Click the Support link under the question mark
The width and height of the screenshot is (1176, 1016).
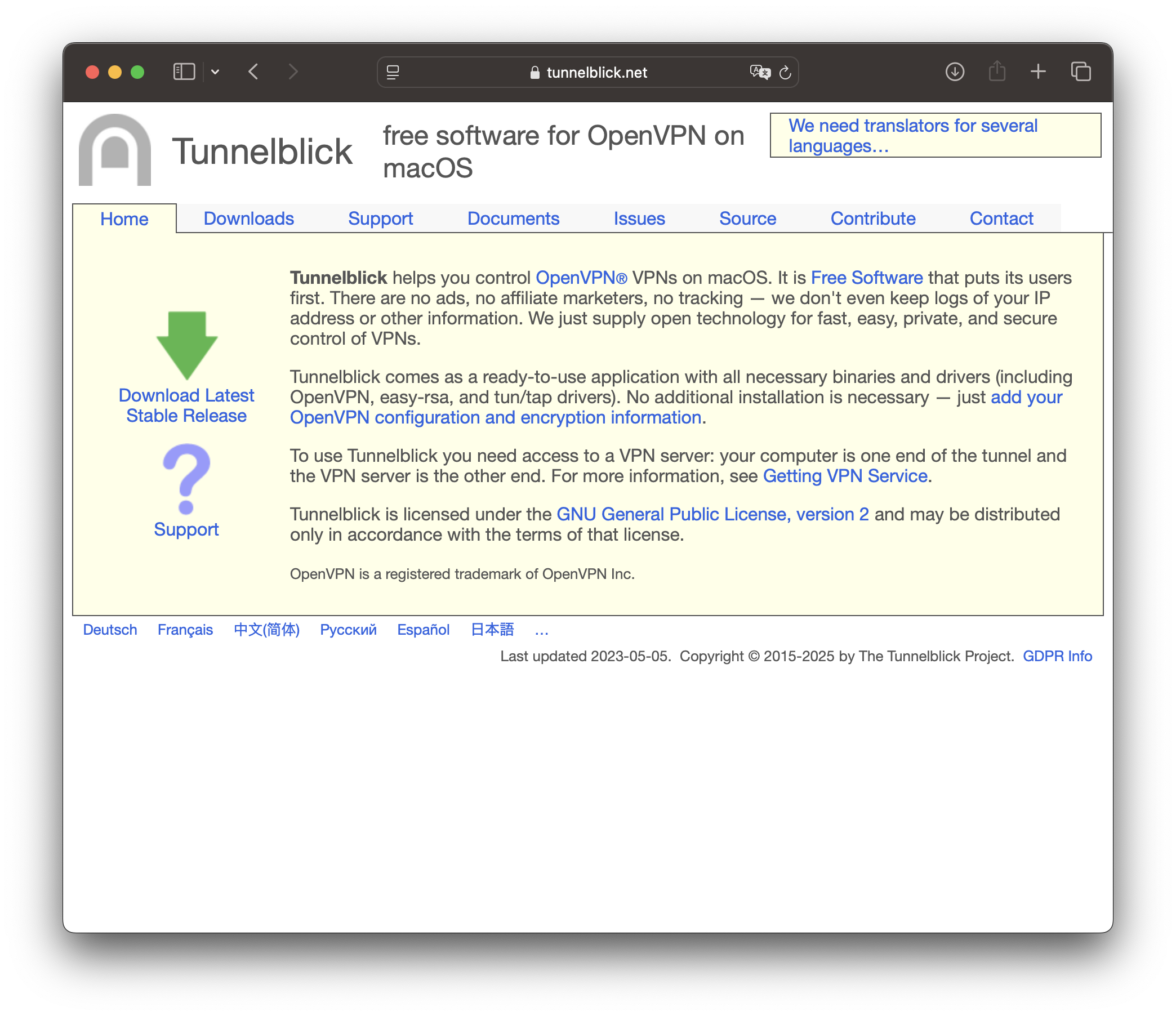click(x=186, y=529)
